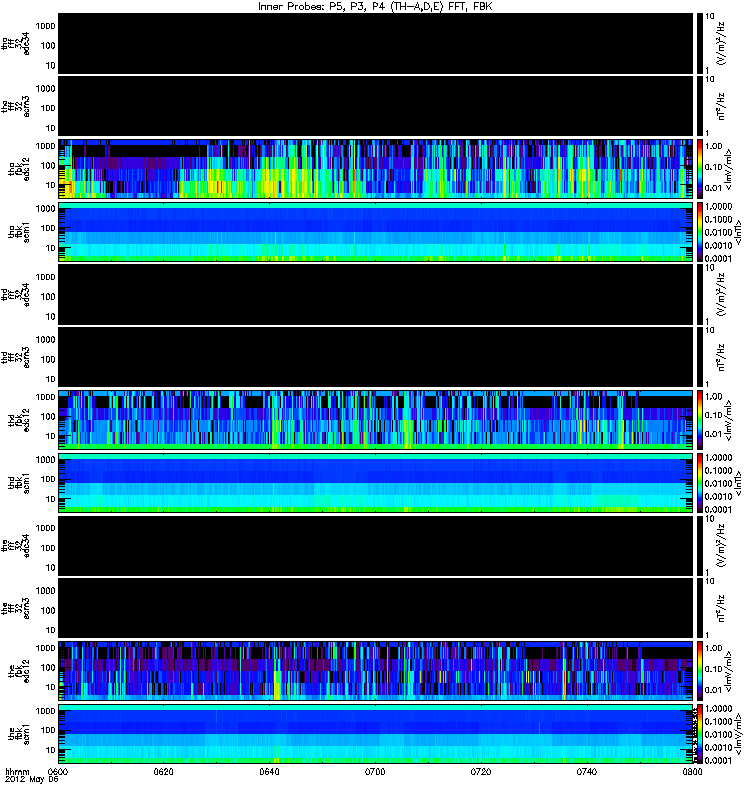Click the thd fbk scm1 color bar
The height and width of the screenshot is (800, 750).
click(700, 483)
